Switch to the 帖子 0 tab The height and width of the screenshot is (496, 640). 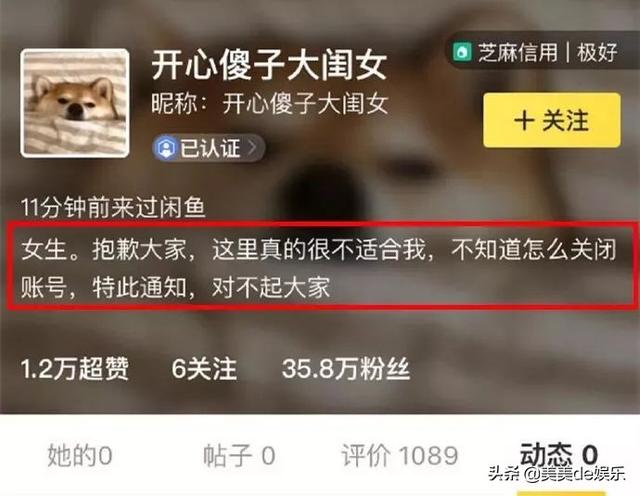(x=239, y=455)
